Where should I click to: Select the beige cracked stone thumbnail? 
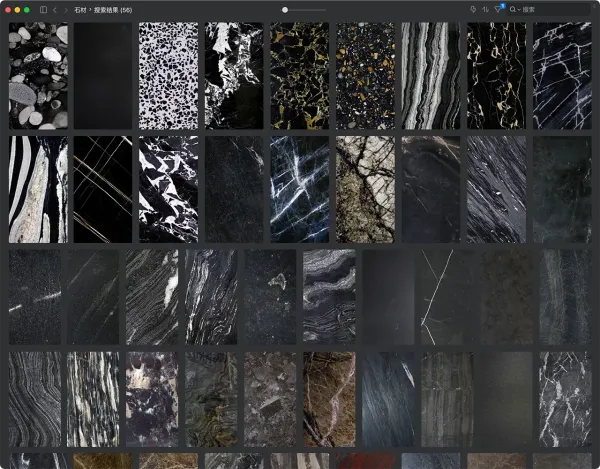pos(365,189)
